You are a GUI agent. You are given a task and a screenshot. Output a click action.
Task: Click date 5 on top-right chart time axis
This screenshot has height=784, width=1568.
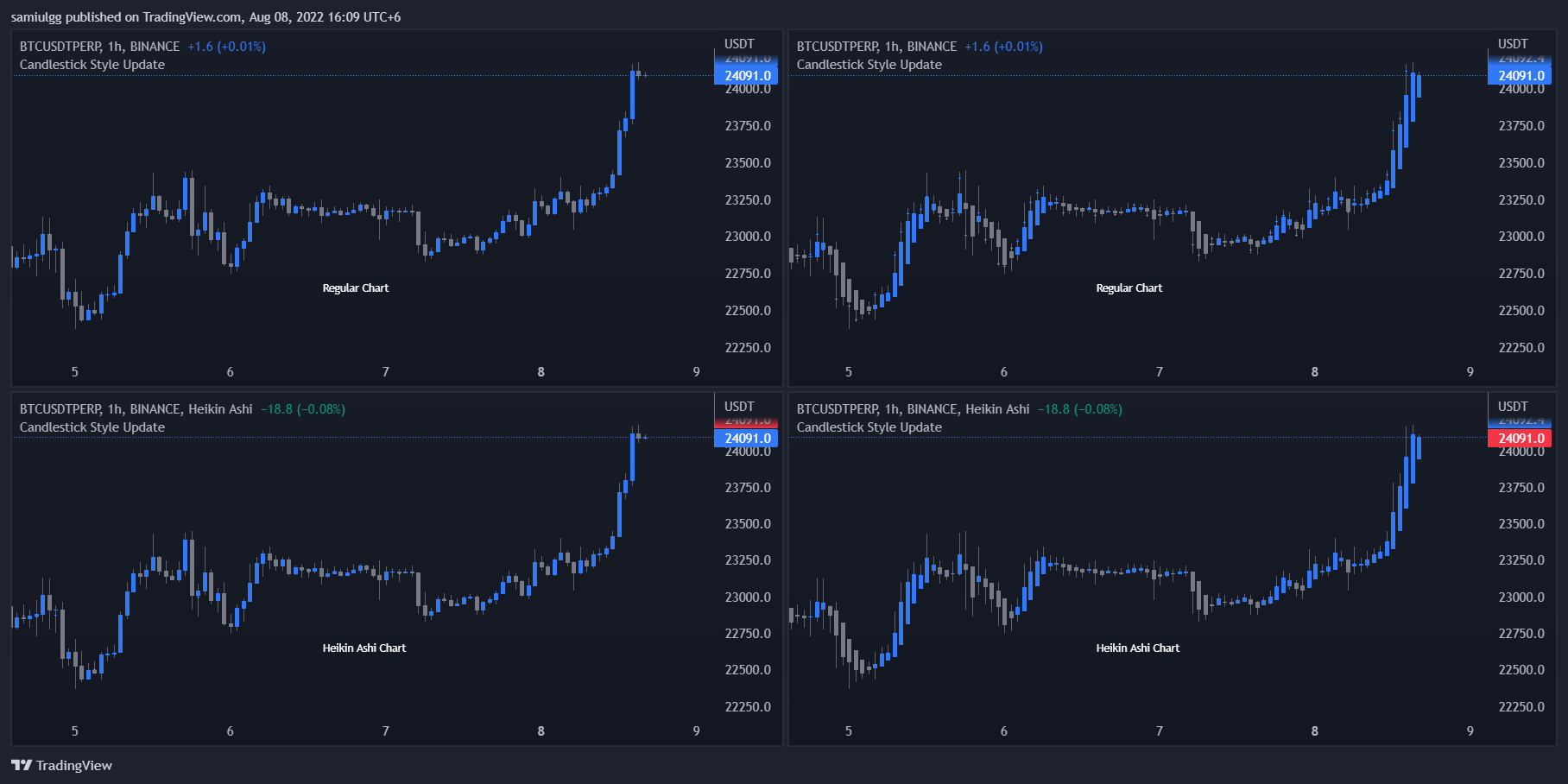tap(849, 372)
